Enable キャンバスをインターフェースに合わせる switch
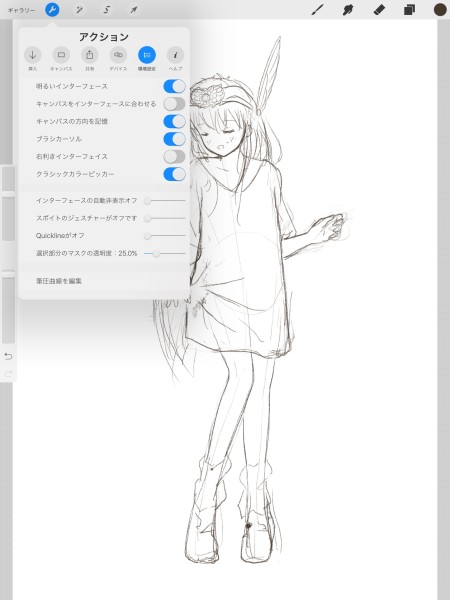Image resolution: width=450 pixels, height=600 pixels. 174,104
